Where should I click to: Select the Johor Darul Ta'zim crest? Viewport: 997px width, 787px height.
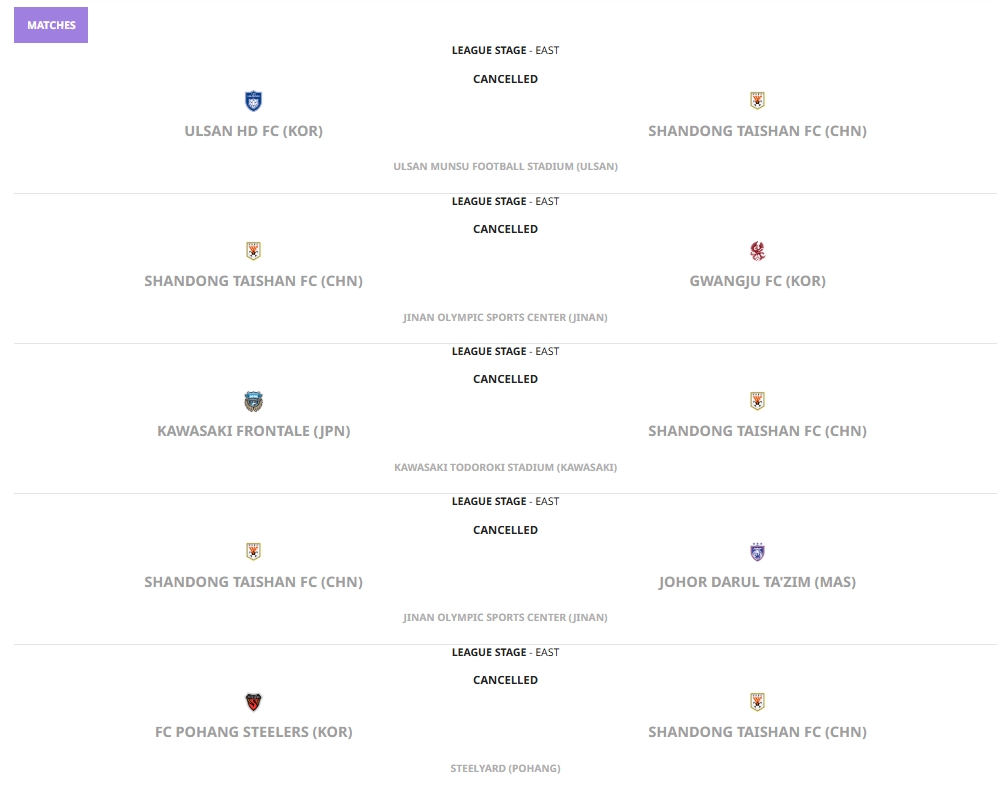pos(757,552)
